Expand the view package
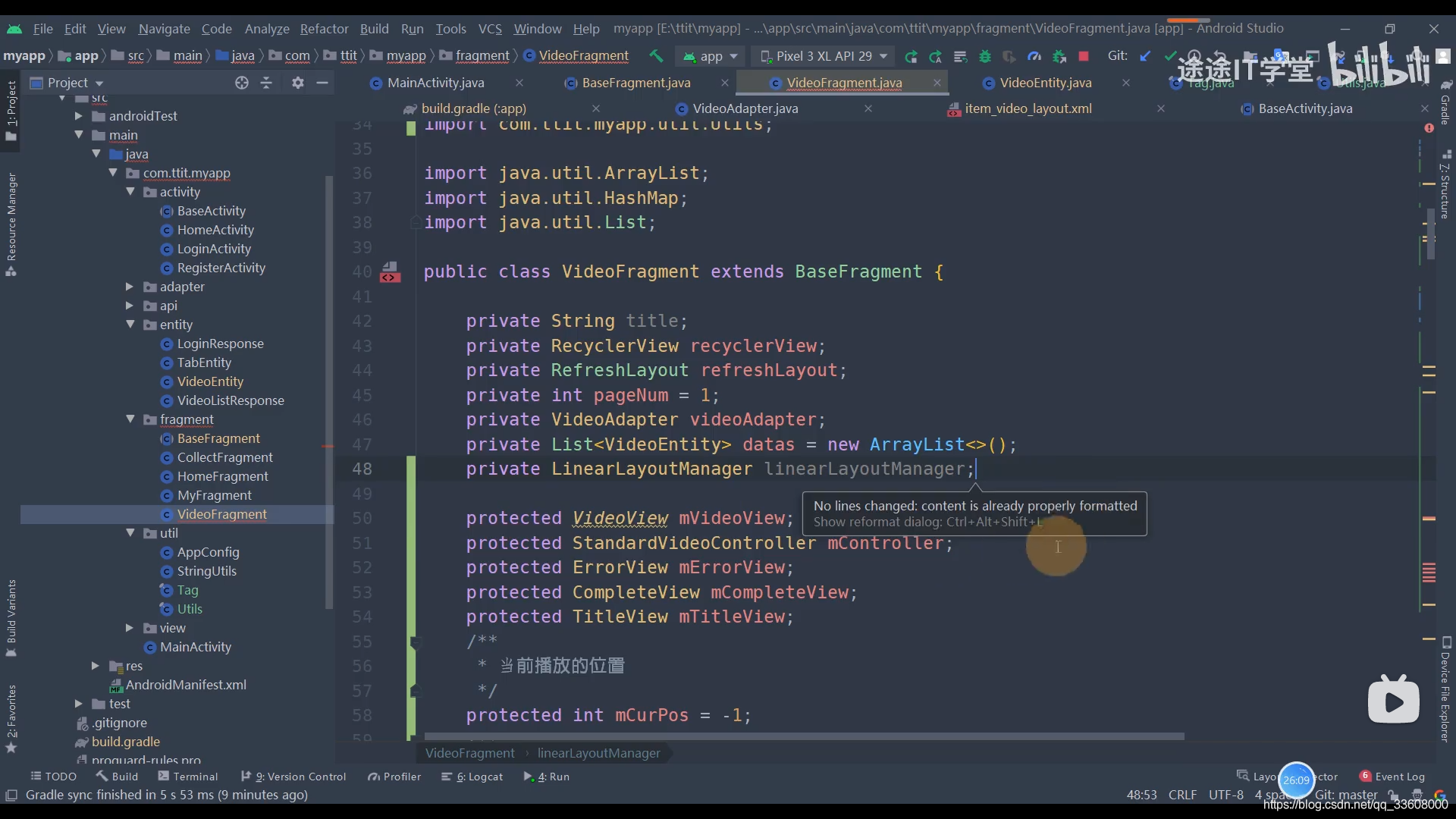Viewport: 1456px width, 819px height. (130, 628)
